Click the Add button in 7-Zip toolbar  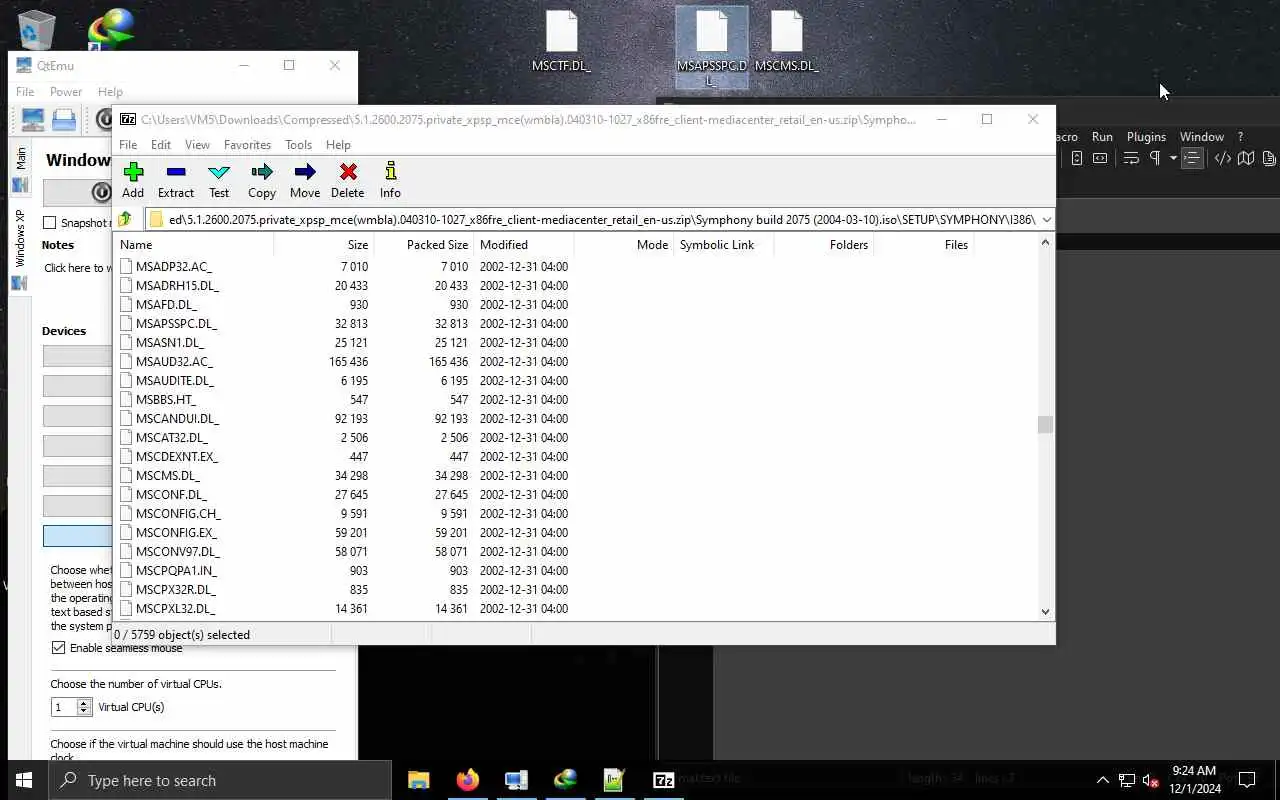(x=133, y=181)
